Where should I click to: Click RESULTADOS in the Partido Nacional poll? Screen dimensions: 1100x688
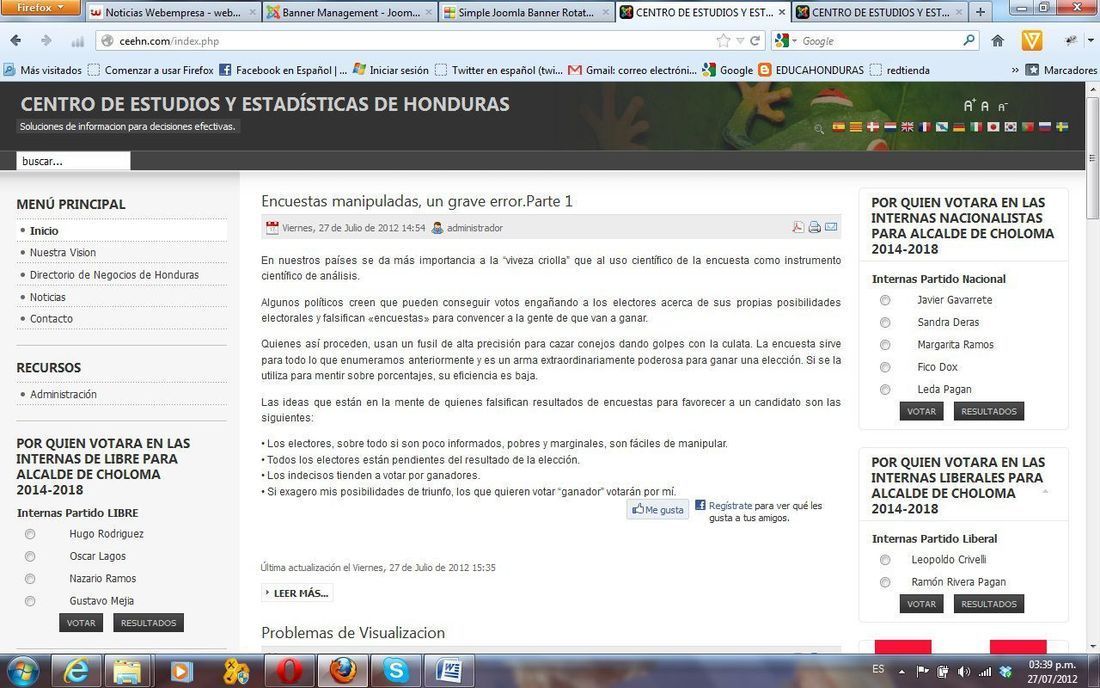pos(988,412)
